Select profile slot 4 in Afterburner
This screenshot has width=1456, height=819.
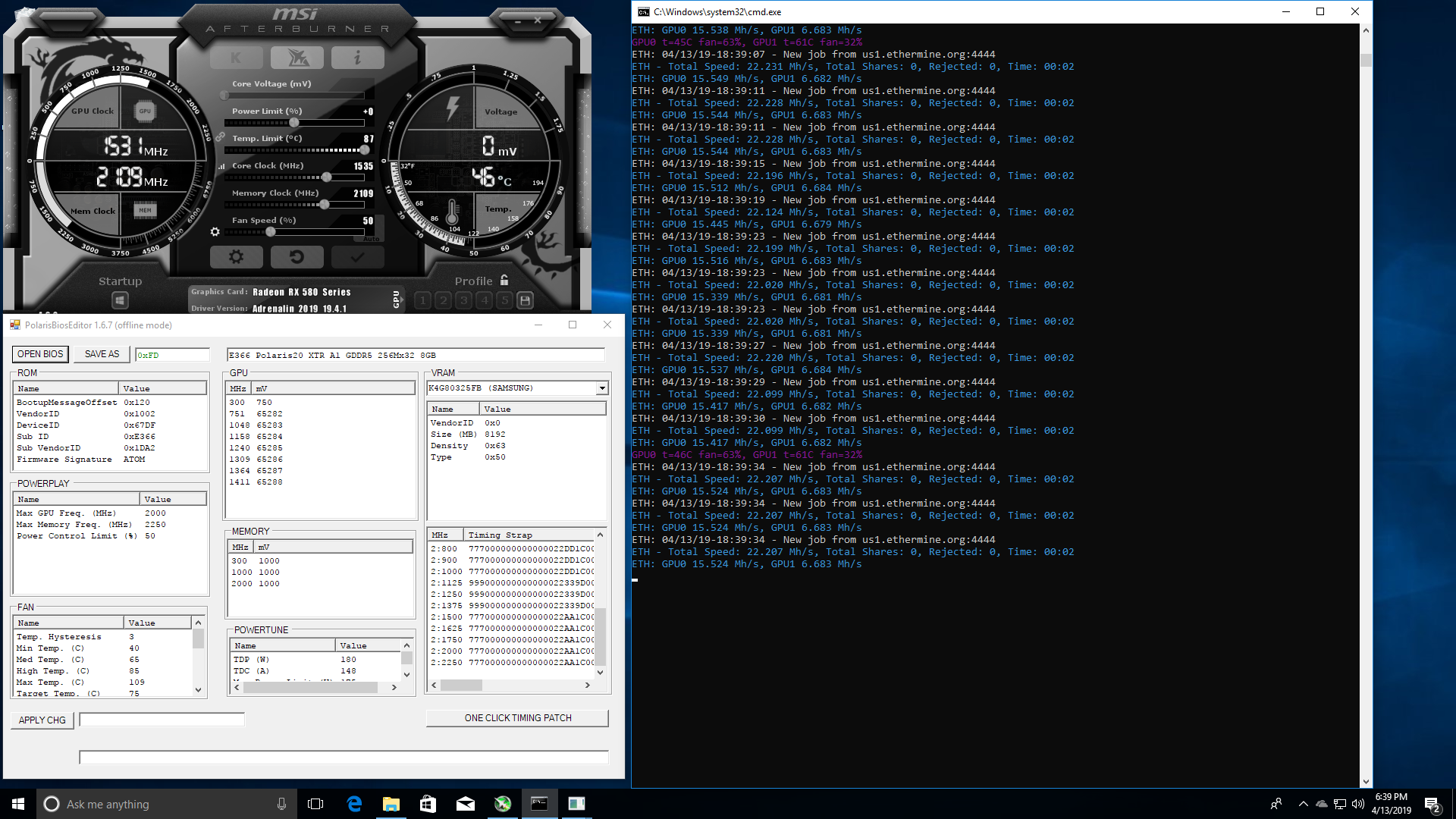(x=485, y=300)
